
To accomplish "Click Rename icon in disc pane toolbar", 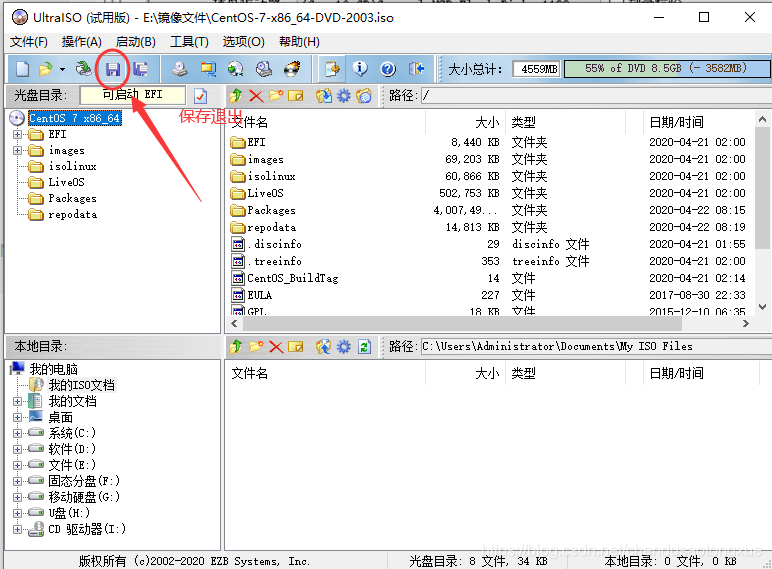I will (295, 95).
